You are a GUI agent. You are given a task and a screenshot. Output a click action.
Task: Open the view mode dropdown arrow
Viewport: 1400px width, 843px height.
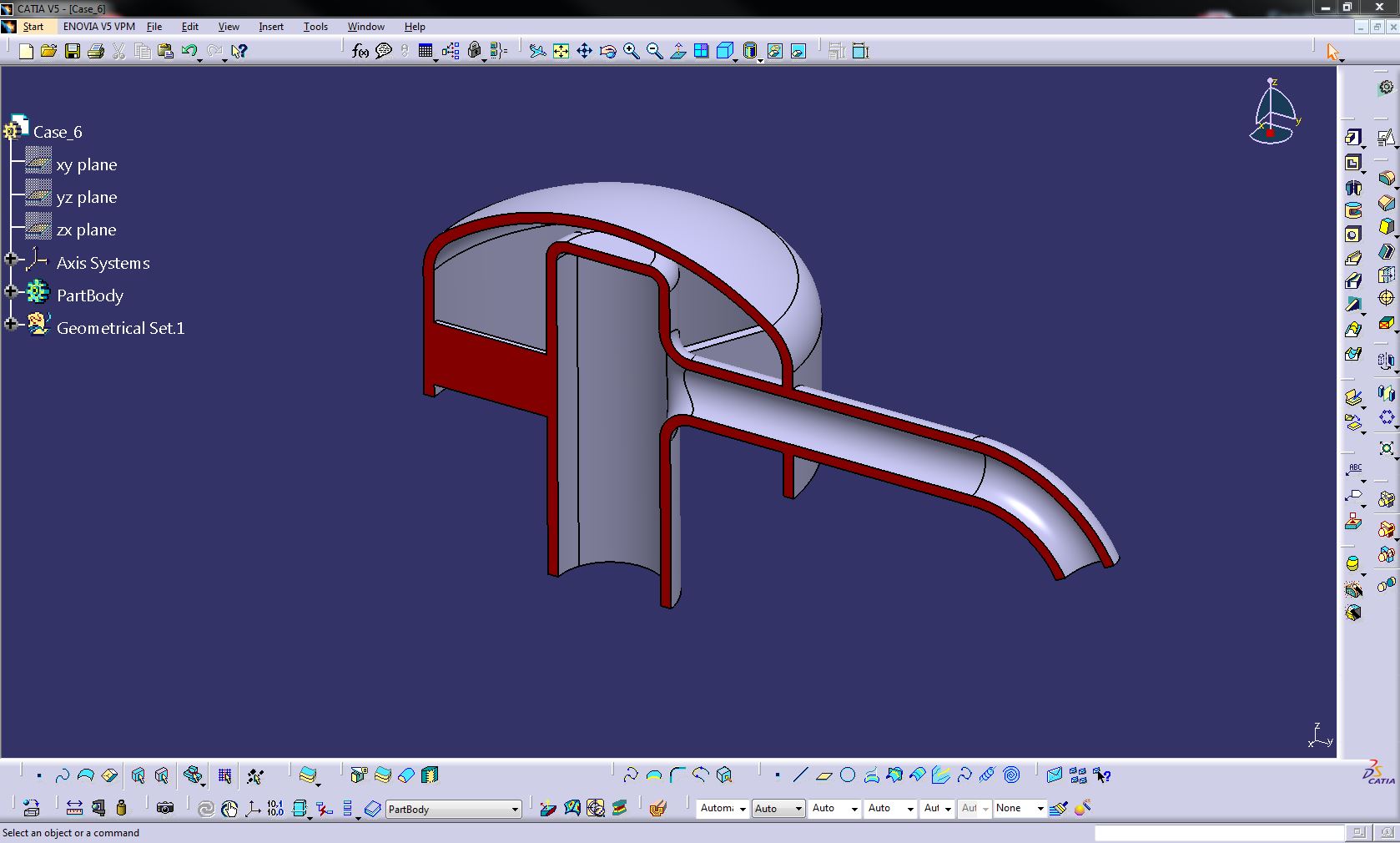pos(759,60)
